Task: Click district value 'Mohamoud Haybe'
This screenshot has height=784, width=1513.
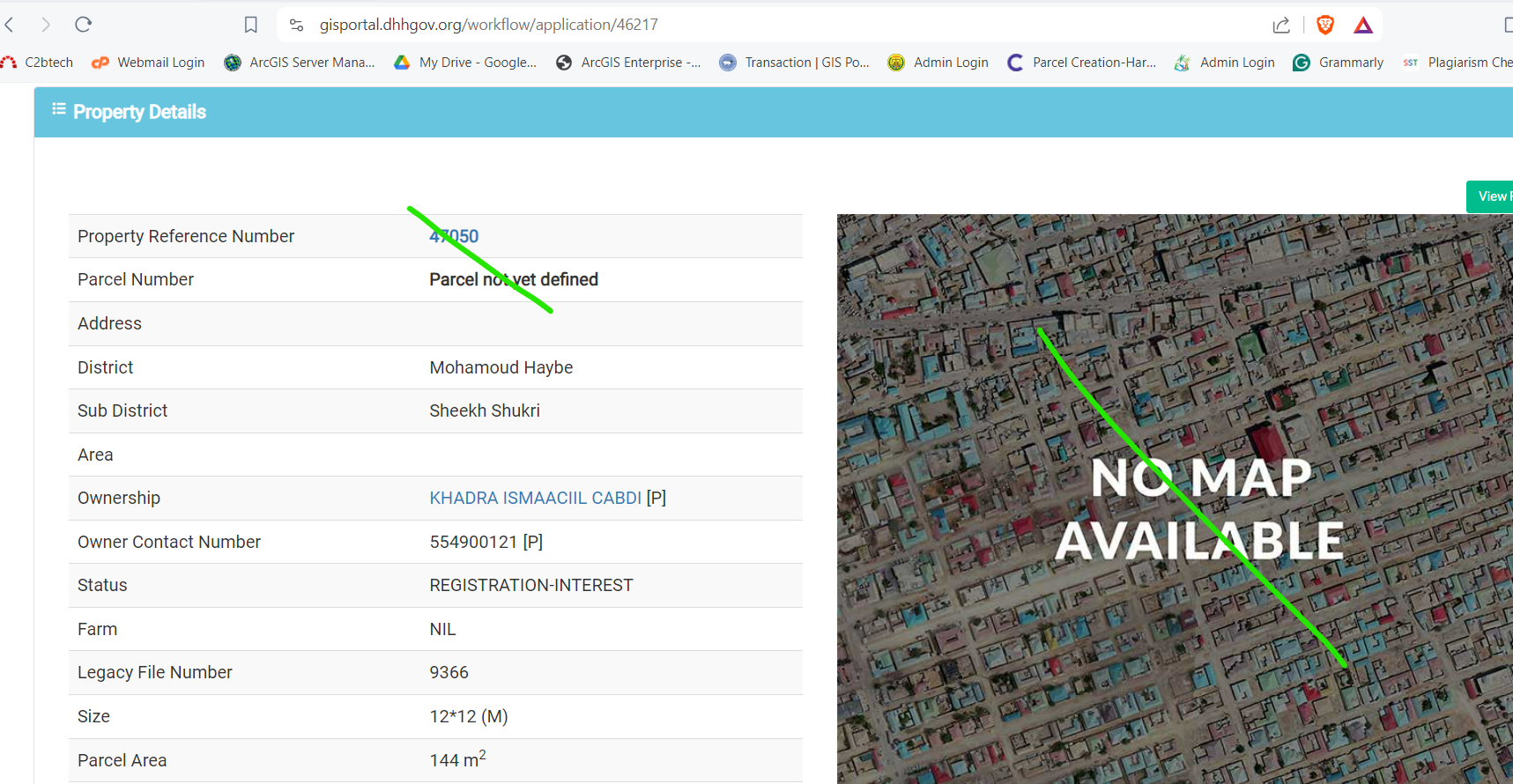Action: tap(501, 367)
